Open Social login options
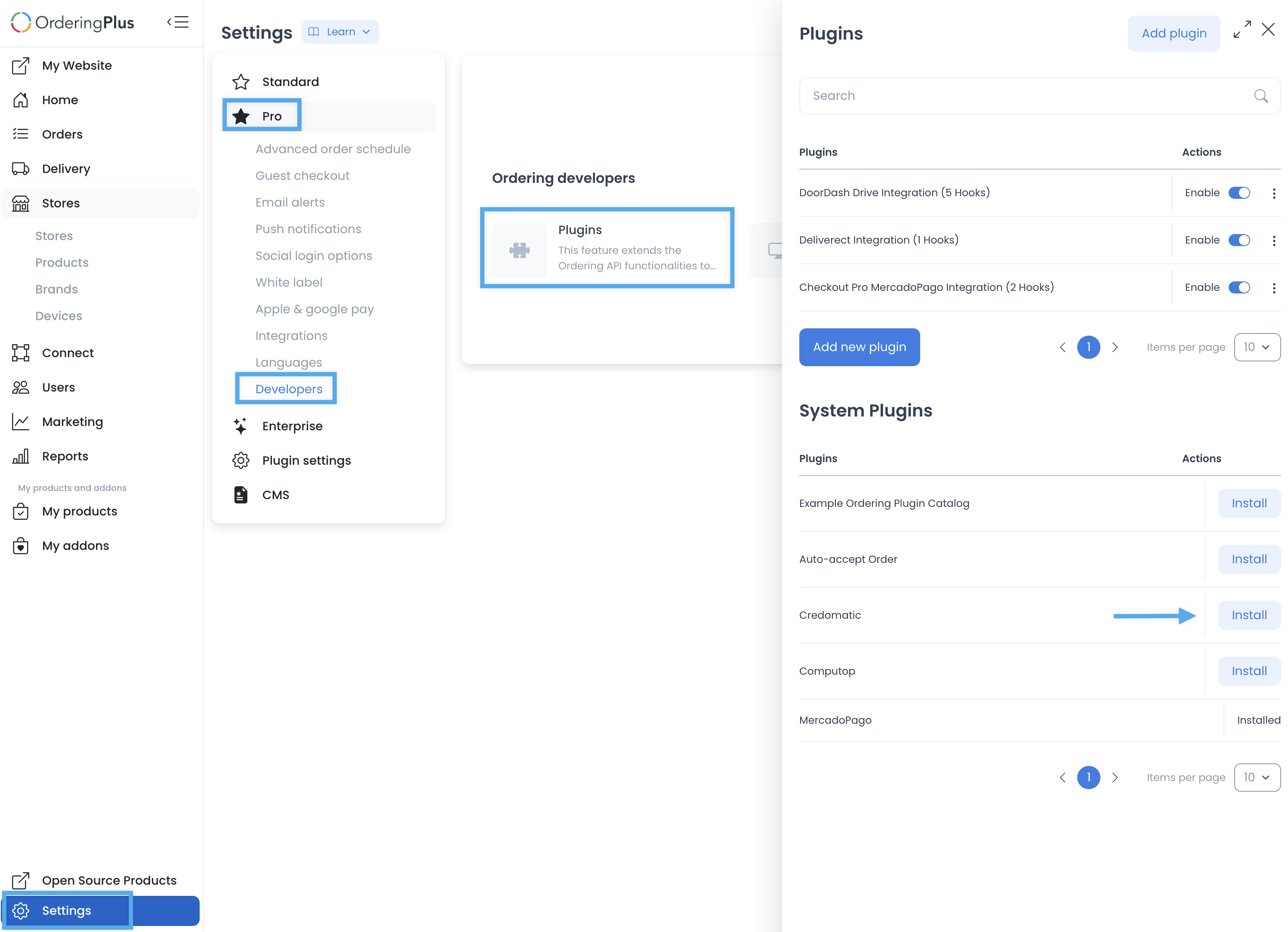Screen dimensions: 1288x932 tap(314, 256)
